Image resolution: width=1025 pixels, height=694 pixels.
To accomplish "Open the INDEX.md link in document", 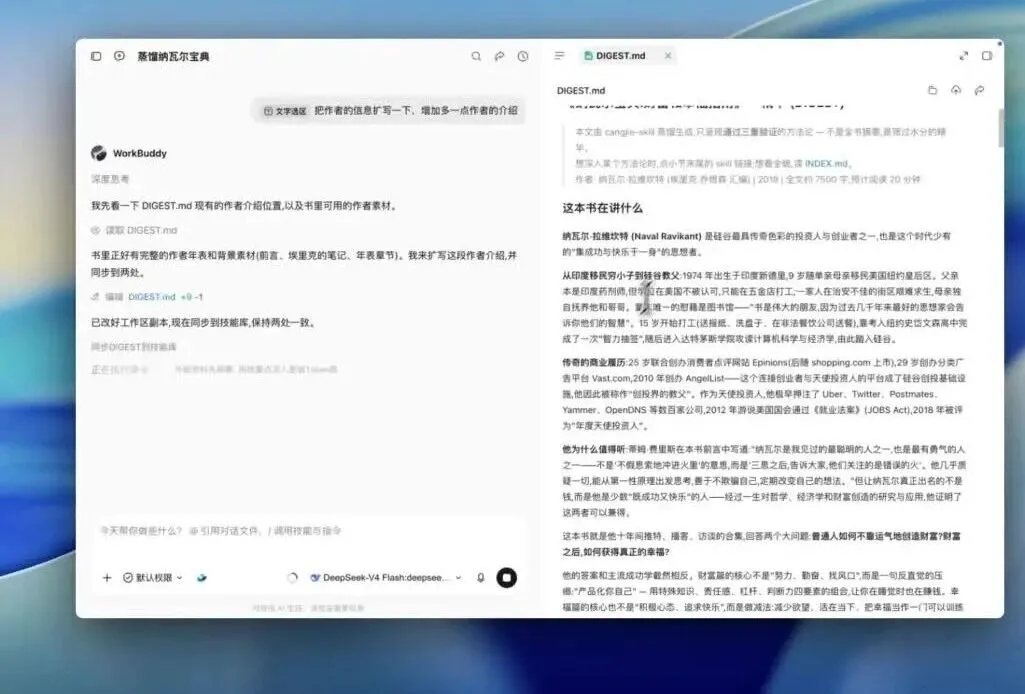I will click(826, 163).
